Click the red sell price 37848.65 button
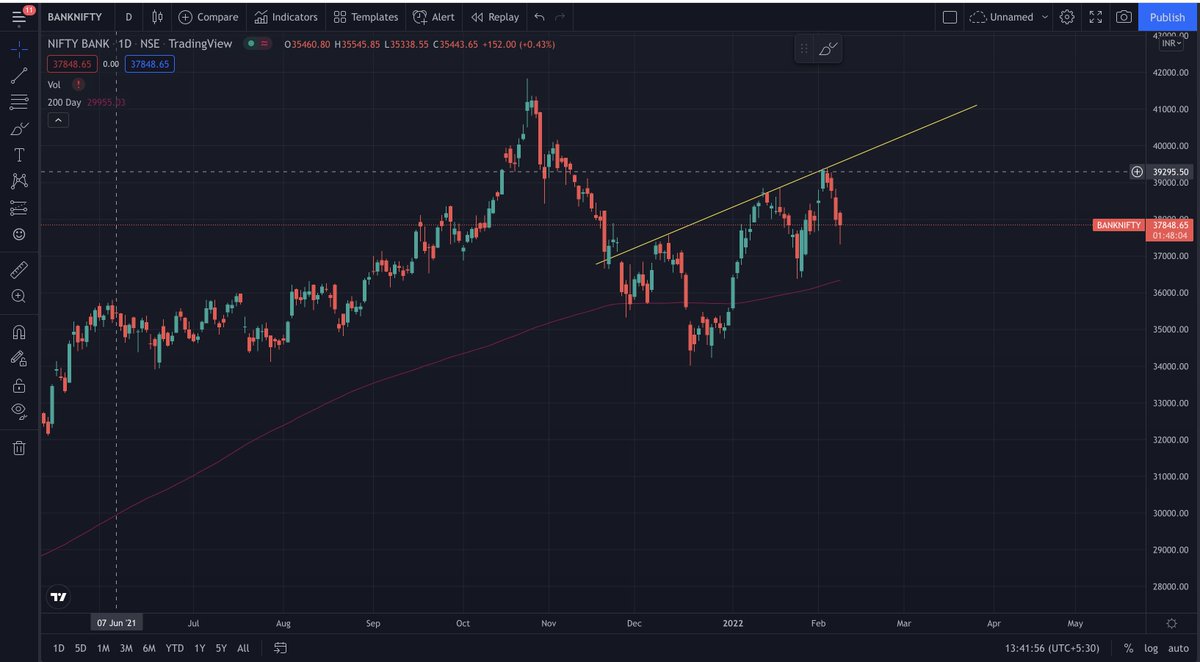The height and width of the screenshot is (662, 1200). click(72, 63)
